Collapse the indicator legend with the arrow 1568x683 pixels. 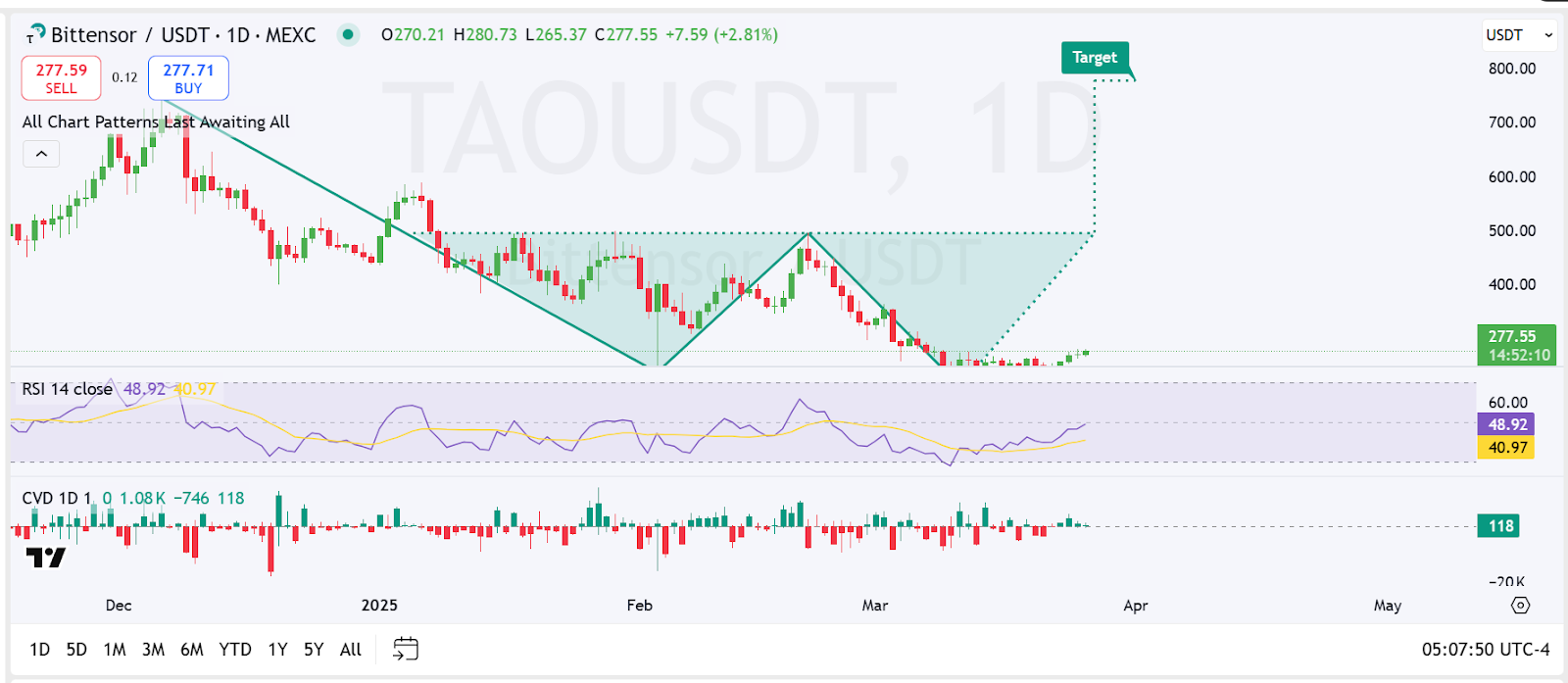point(41,154)
